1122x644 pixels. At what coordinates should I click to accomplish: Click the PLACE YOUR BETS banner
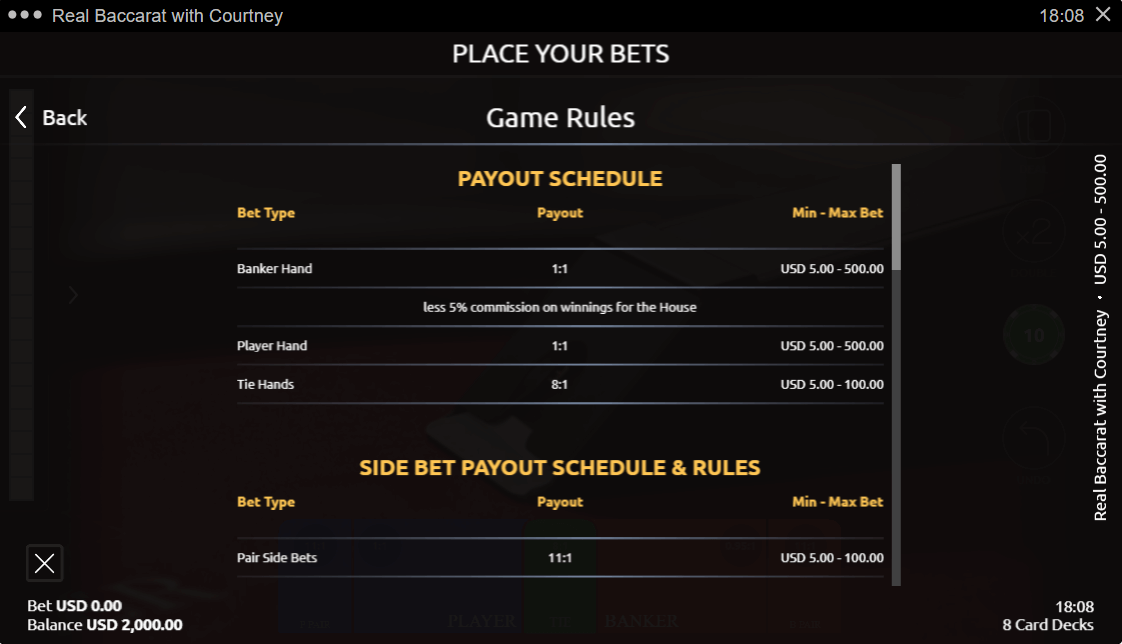click(x=560, y=54)
